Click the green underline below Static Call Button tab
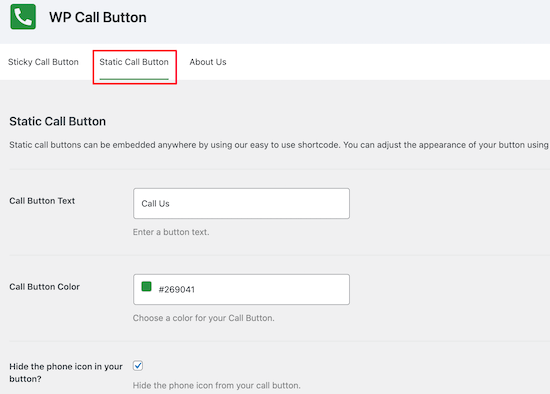This screenshot has width=550, height=394. point(134,79)
